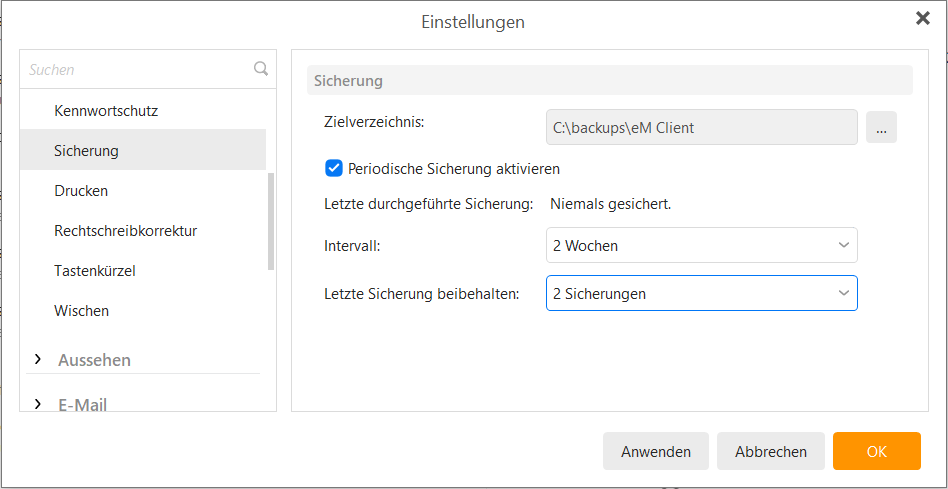Open Wischen settings
This screenshot has width=948, height=489.
pos(143,311)
